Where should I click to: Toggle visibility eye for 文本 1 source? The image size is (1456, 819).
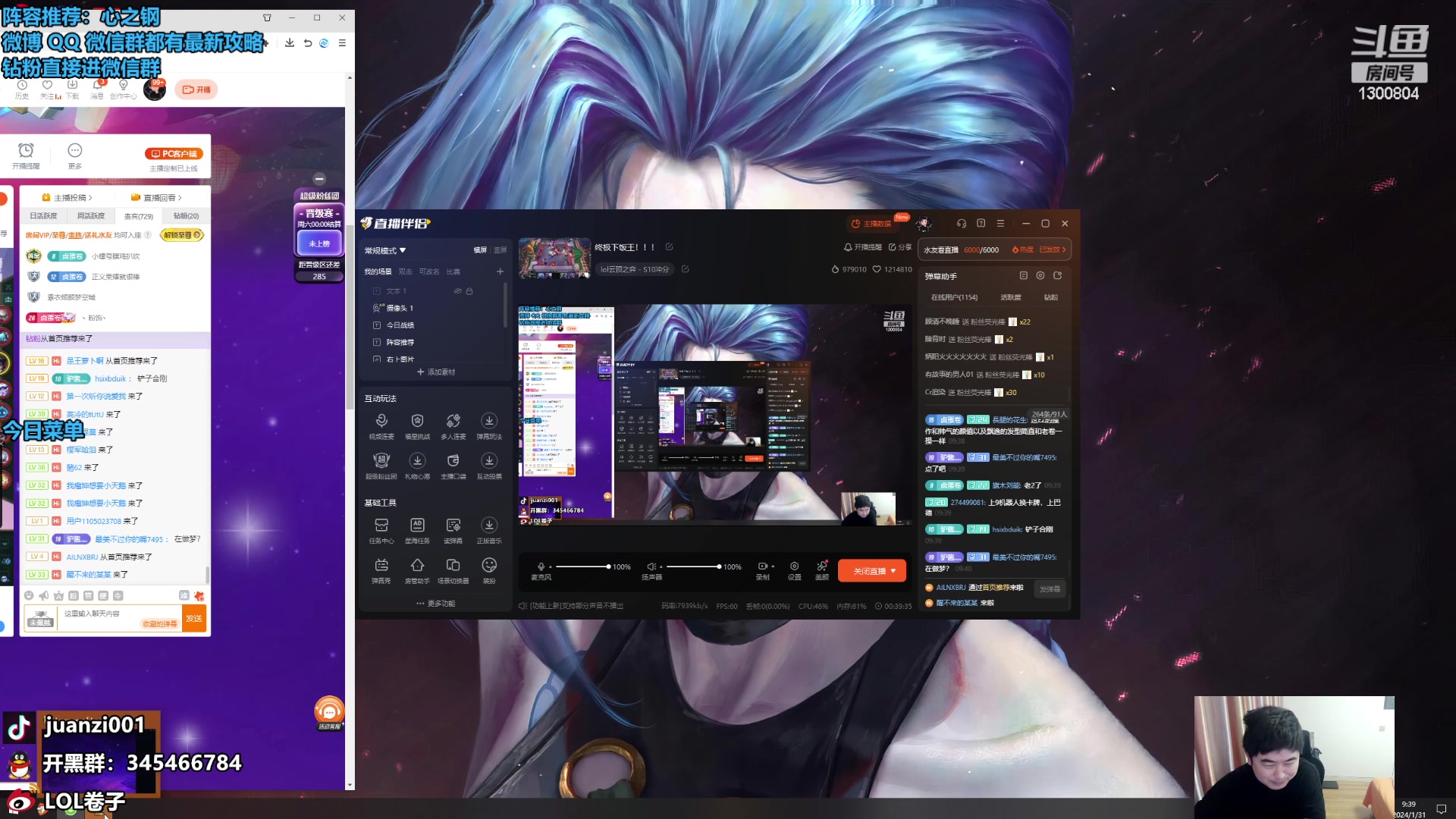pos(457,291)
